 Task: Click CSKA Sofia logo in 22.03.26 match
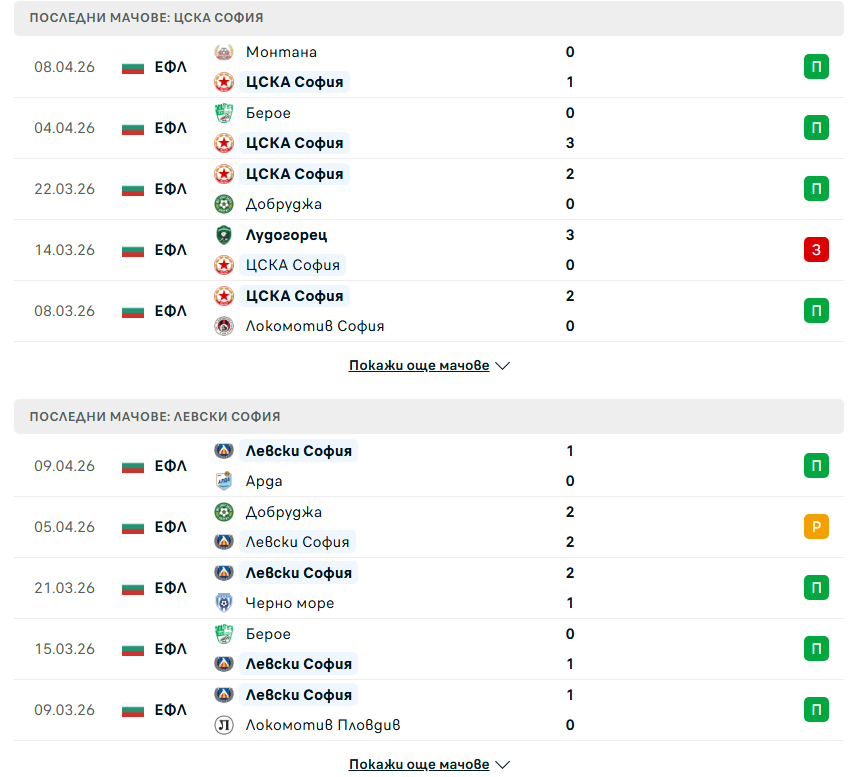pyautogui.click(x=224, y=174)
